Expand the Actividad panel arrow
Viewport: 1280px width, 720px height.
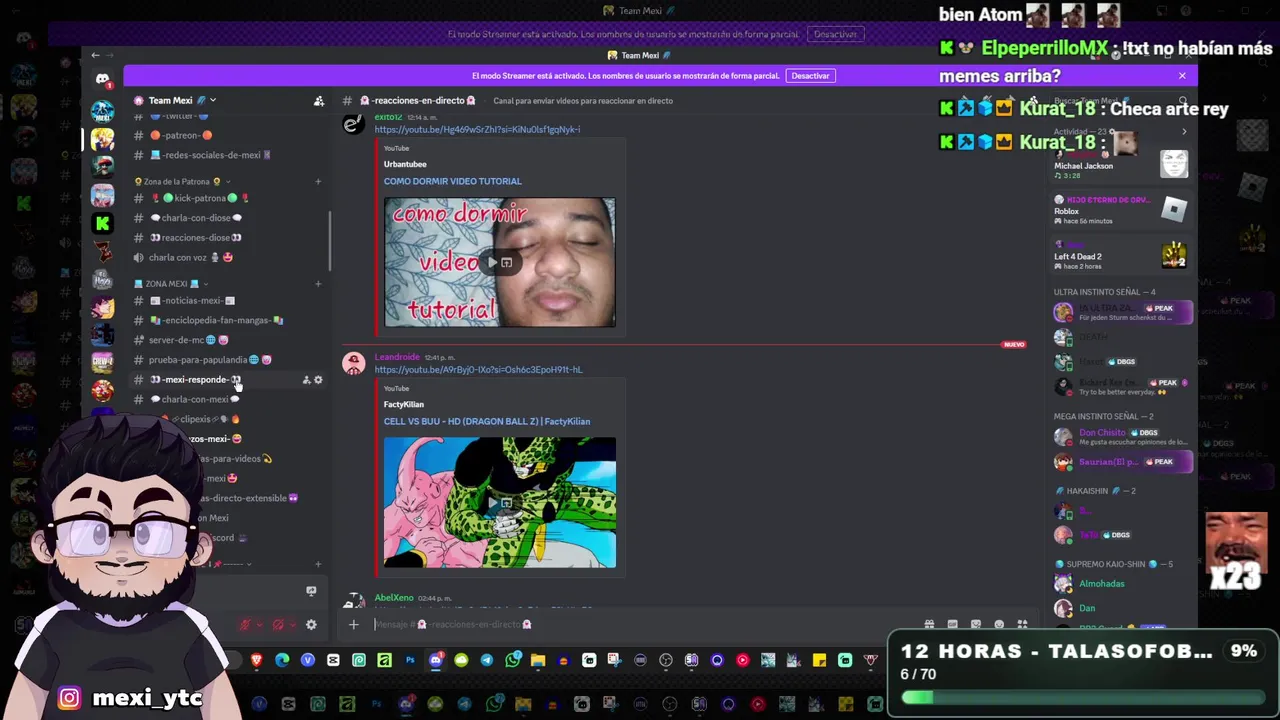1184,132
